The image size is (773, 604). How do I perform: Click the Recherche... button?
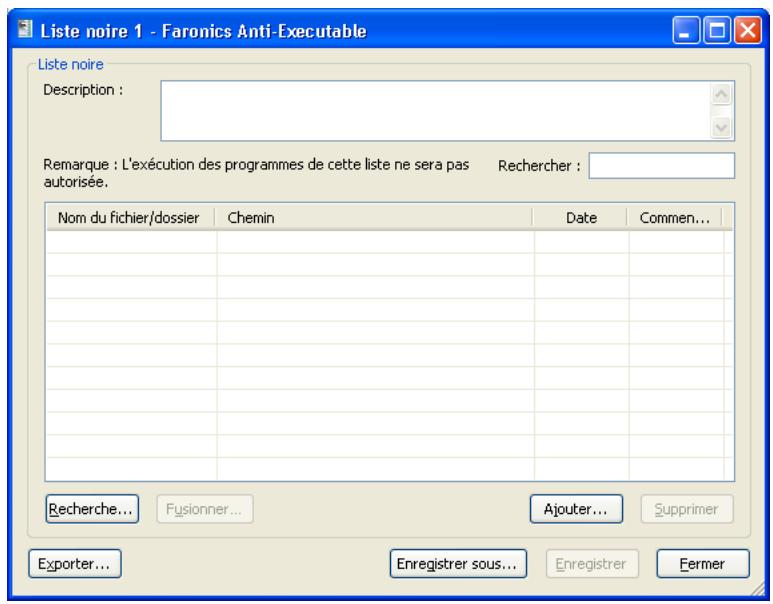pos(92,509)
